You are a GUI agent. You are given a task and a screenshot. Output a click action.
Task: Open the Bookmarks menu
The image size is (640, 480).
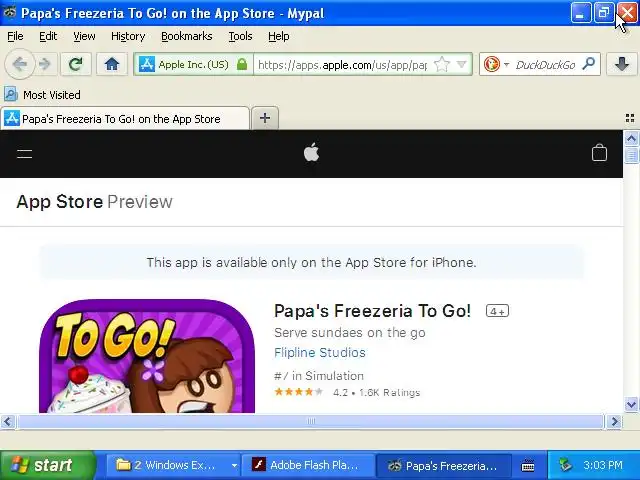(x=187, y=36)
